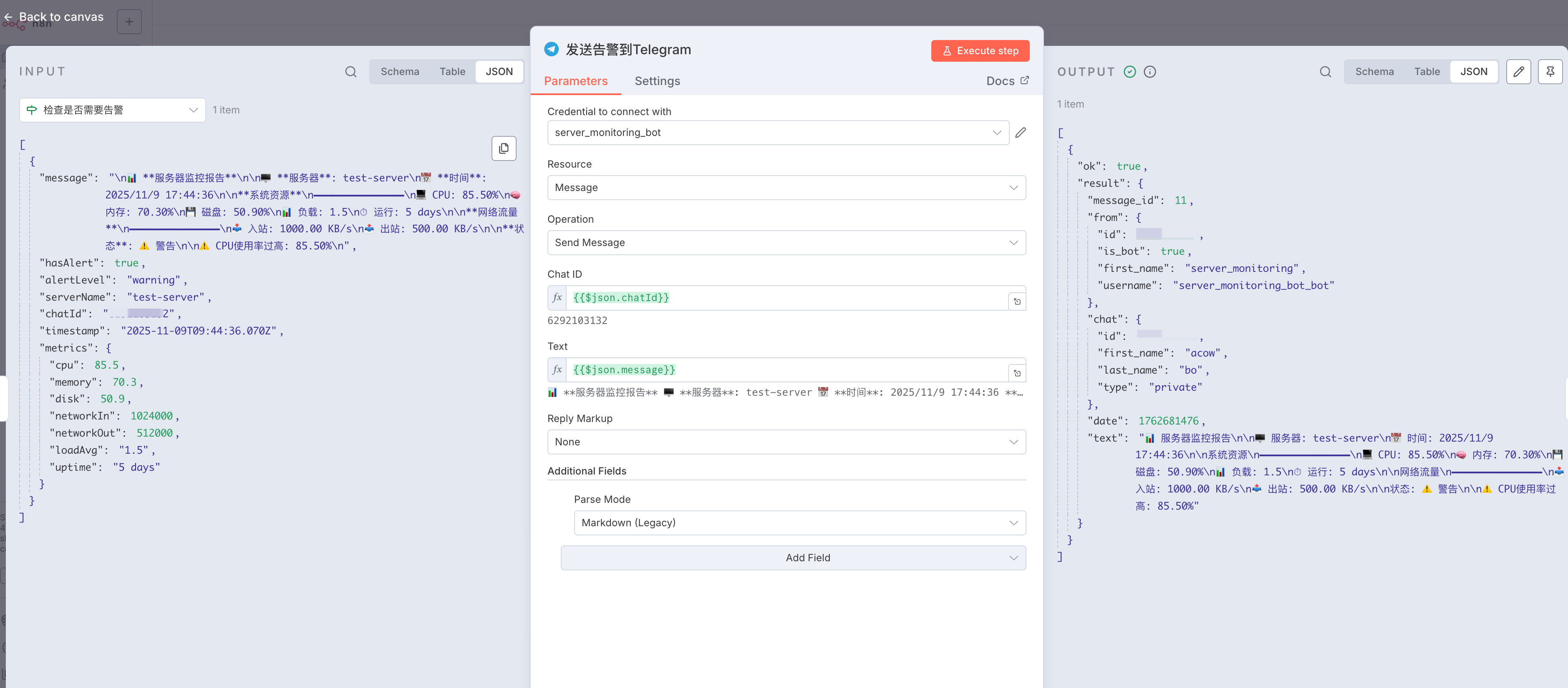
Task: Click the Chat ID expression field
Action: click(785, 297)
